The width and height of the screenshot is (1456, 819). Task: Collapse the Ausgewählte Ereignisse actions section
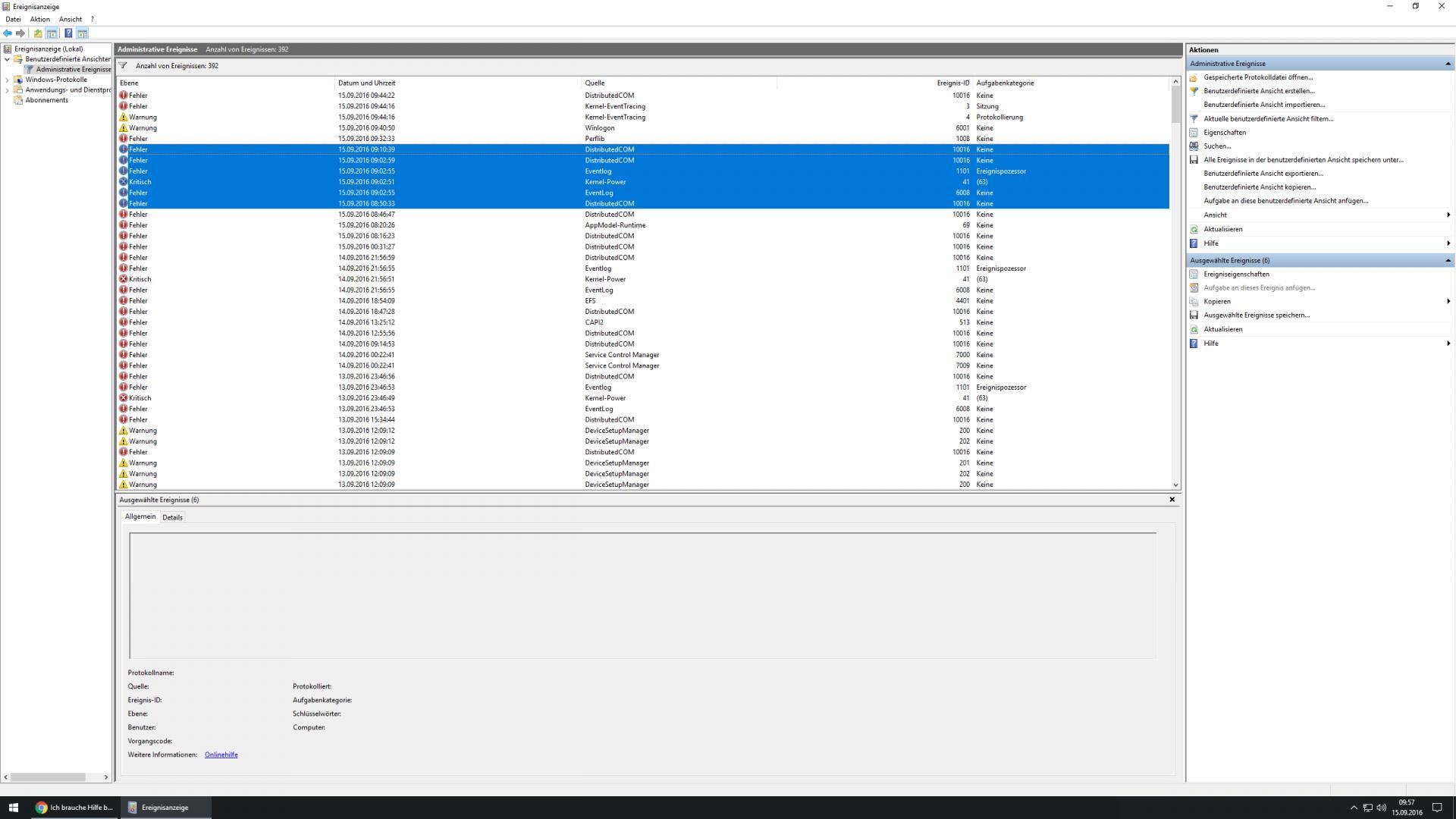click(1448, 261)
